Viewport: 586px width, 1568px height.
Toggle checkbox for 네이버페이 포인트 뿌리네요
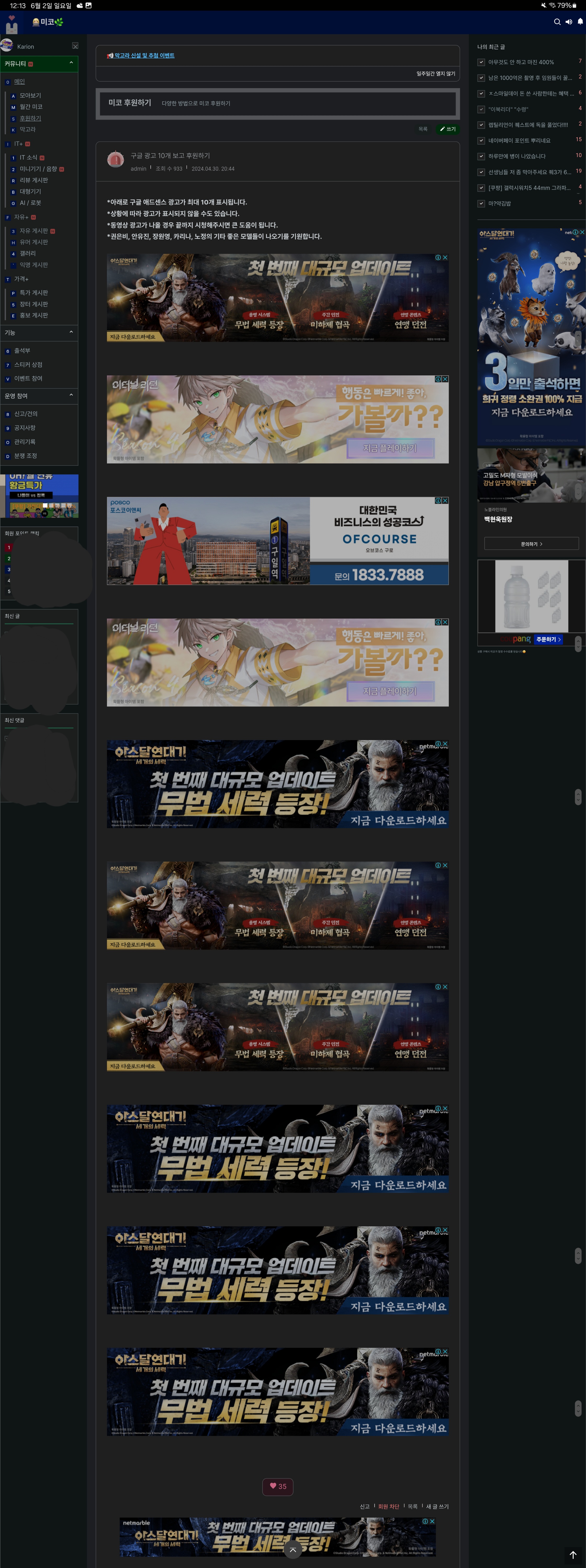click(481, 141)
